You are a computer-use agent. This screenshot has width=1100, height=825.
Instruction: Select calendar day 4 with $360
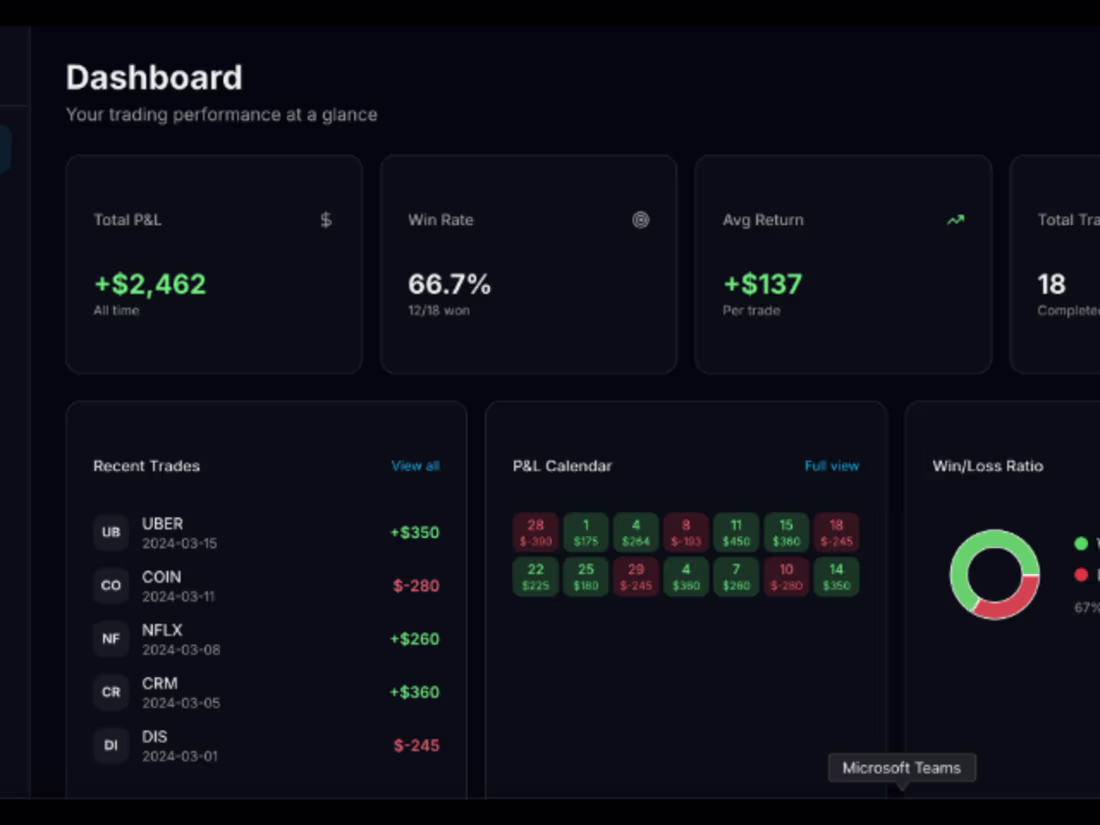[x=686, y=577]
